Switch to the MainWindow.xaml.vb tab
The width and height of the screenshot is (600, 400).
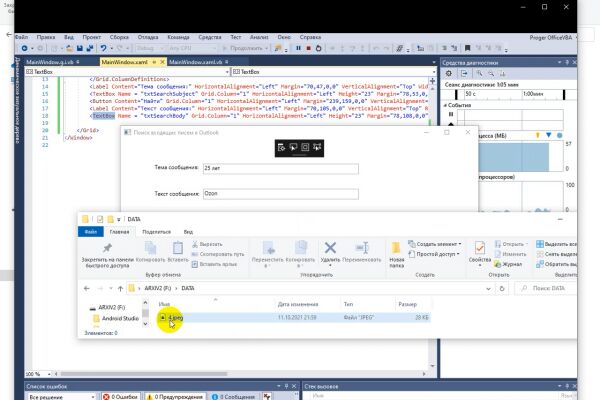198,62
